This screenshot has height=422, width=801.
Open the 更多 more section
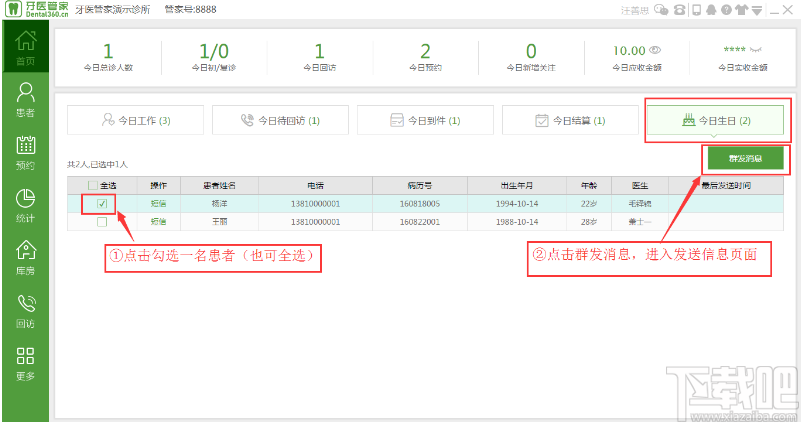pos(26,364)
